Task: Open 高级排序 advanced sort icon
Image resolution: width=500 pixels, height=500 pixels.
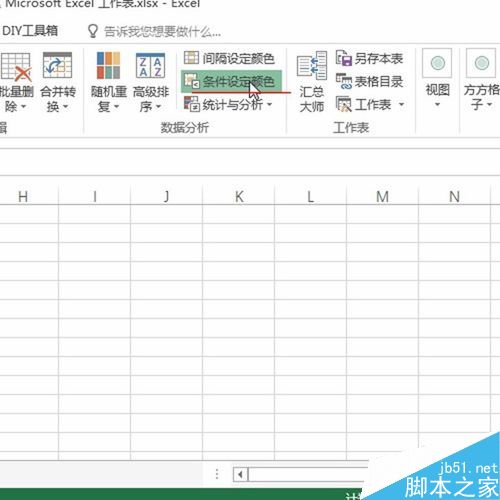Action: click(150, 66)
